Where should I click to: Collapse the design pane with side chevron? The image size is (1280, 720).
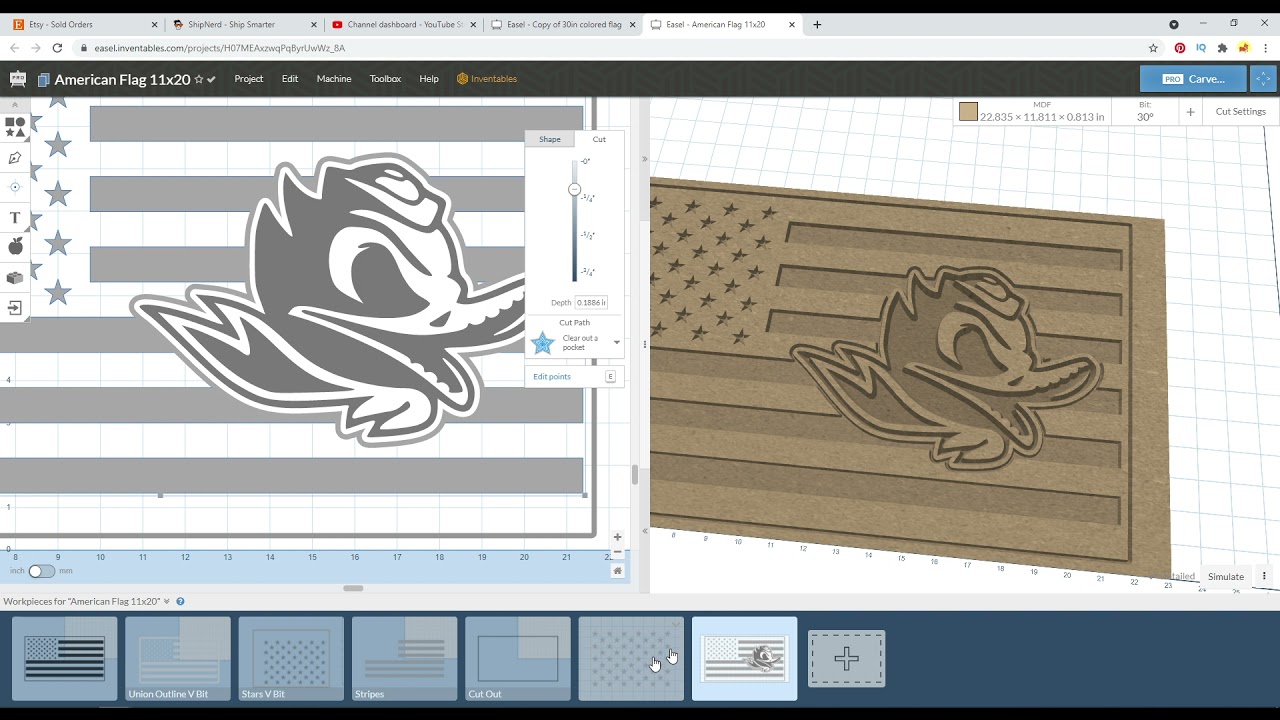[644, 159]
